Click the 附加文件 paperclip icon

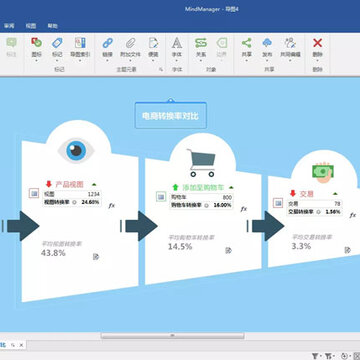pyautogui.click(x=130, y=43)
